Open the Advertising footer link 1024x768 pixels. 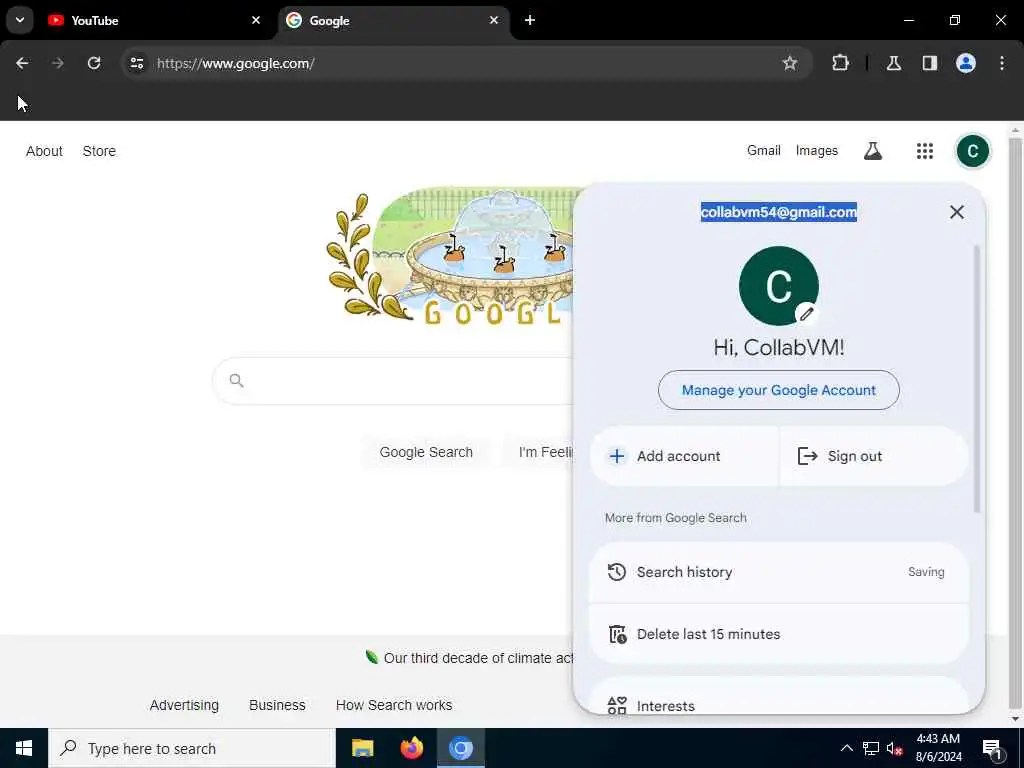click(184, 705)
